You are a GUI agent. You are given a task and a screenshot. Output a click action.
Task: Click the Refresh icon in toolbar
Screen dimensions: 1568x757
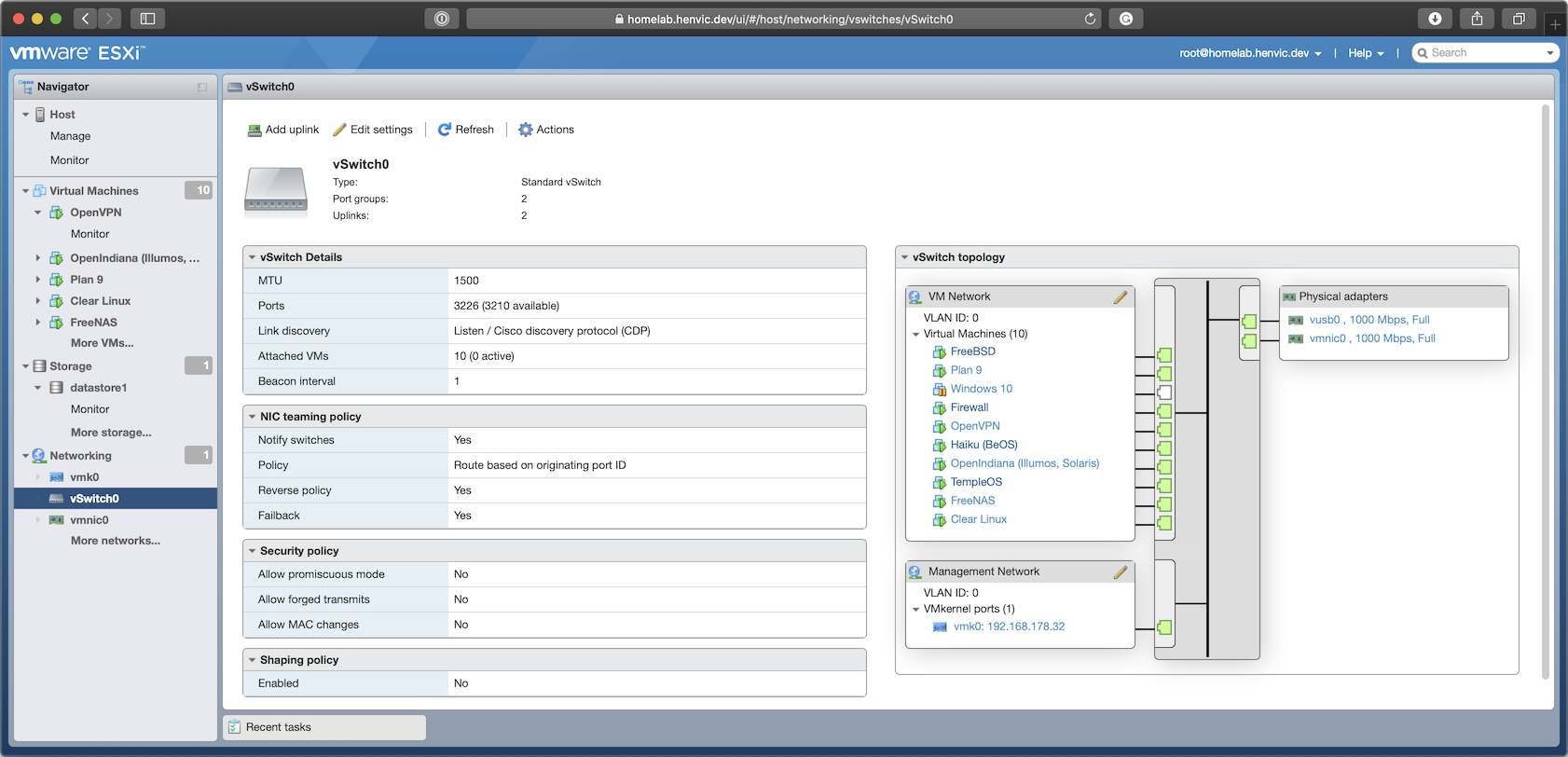point(445,130)
